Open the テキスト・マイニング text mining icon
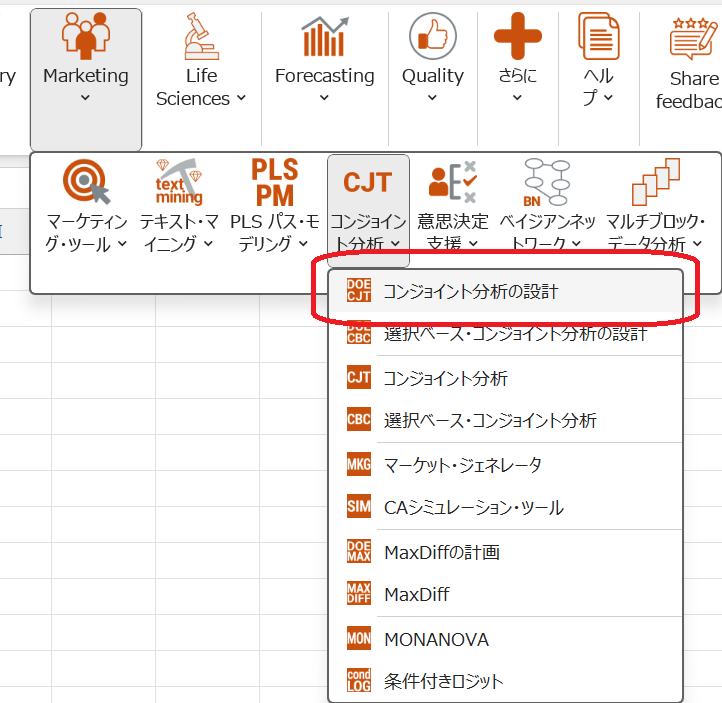Viewport: 722px width, 703px height. [178, 182]
